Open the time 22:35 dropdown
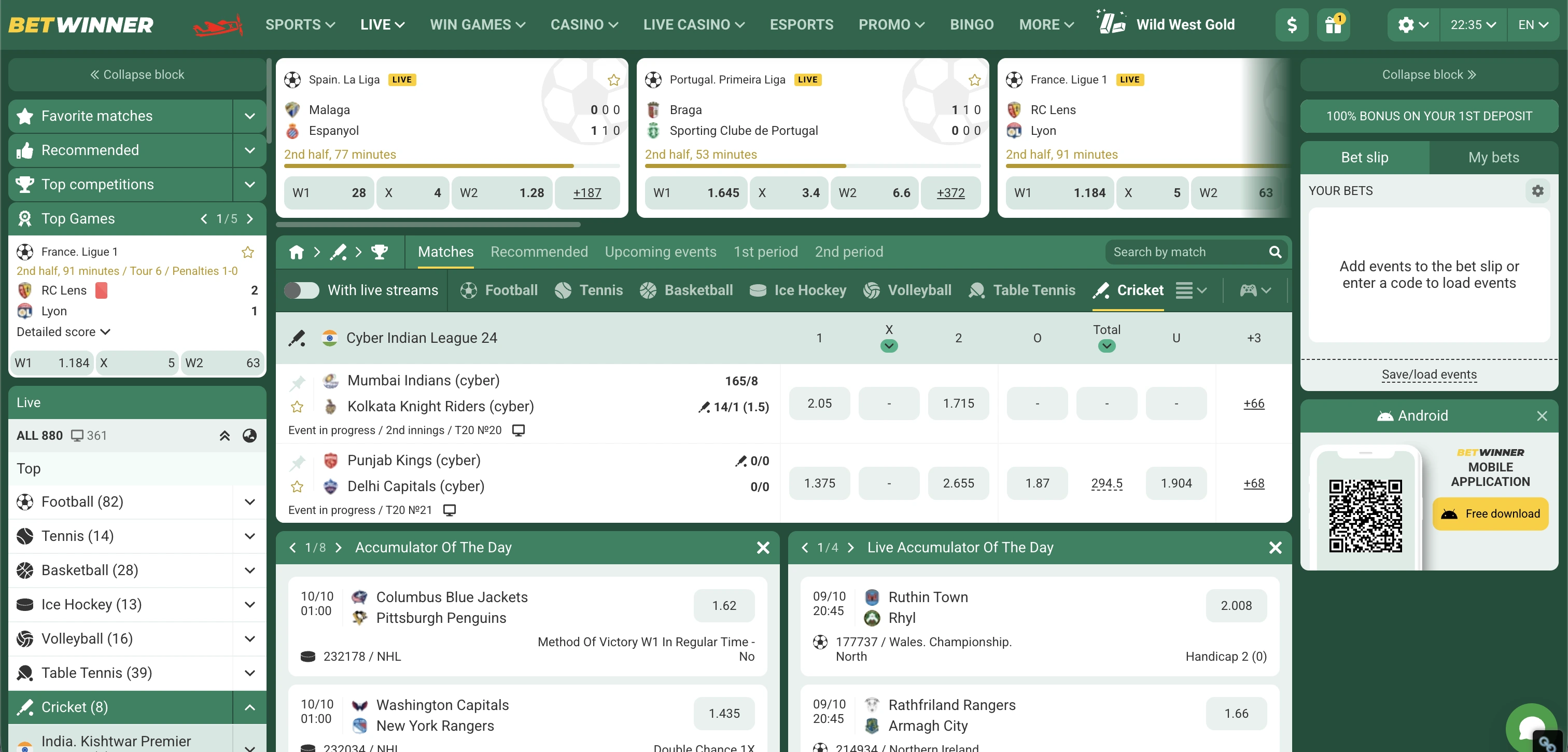 click(x=1473, y=25)
